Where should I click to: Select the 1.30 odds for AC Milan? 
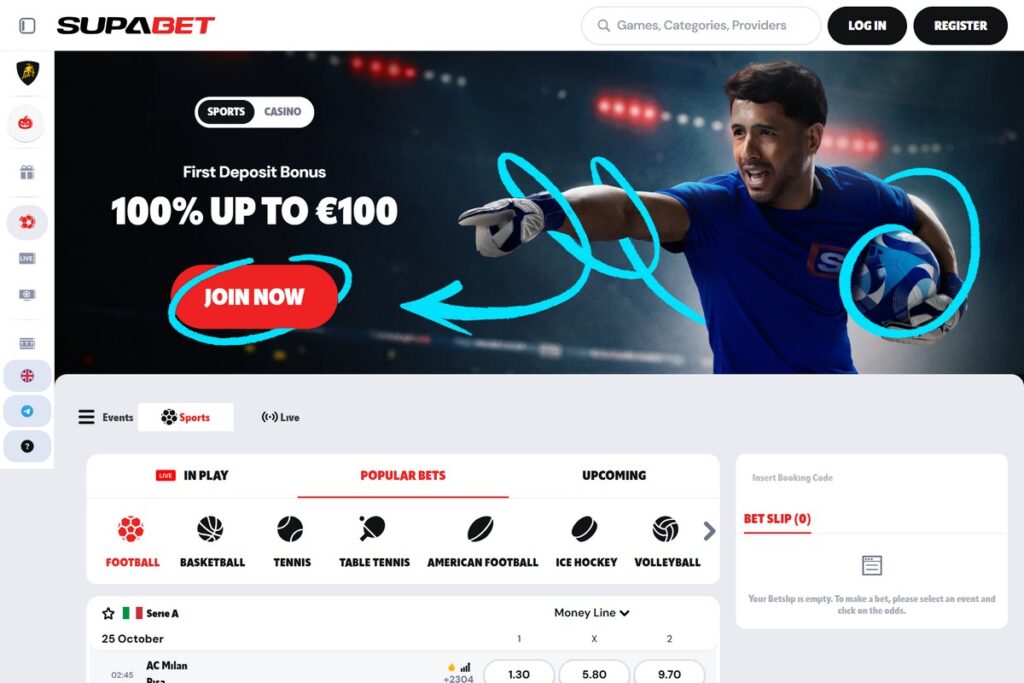(519, 673)
